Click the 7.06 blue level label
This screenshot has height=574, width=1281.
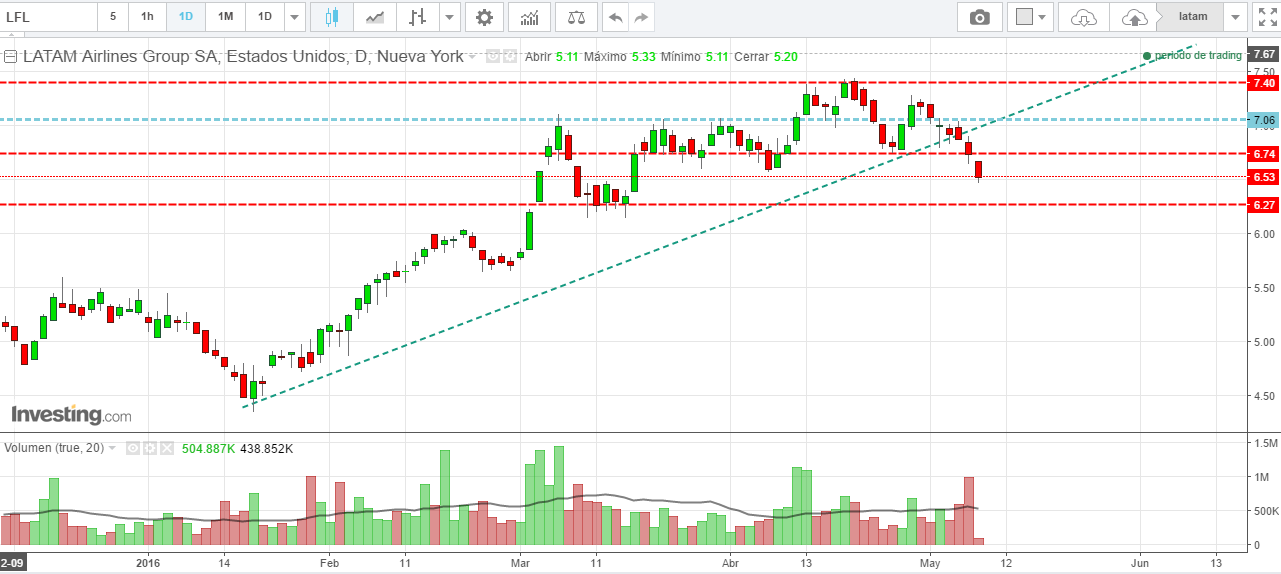click(1264, 120)
